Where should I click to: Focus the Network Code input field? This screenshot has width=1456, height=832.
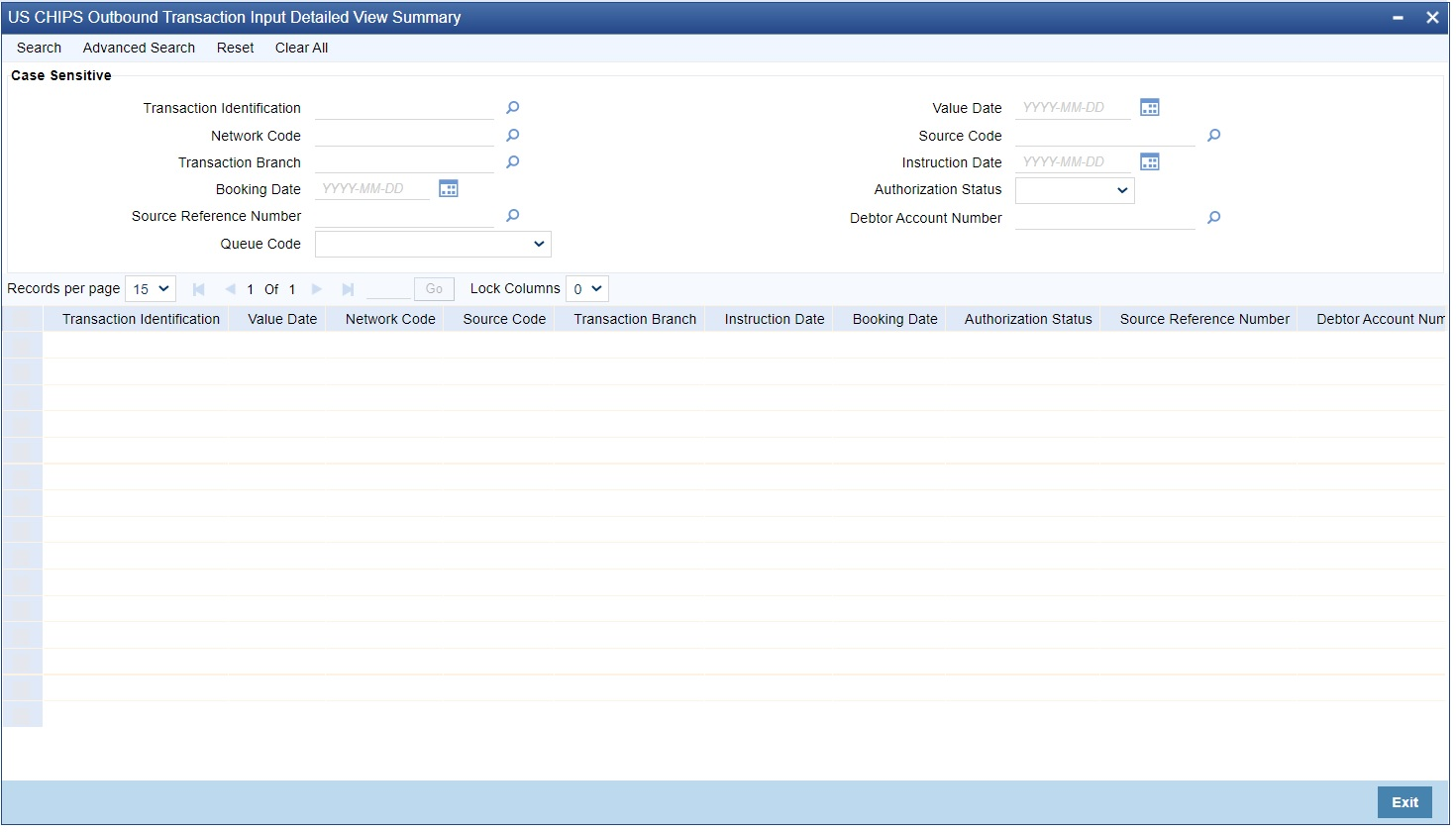(x=404, y=136)
